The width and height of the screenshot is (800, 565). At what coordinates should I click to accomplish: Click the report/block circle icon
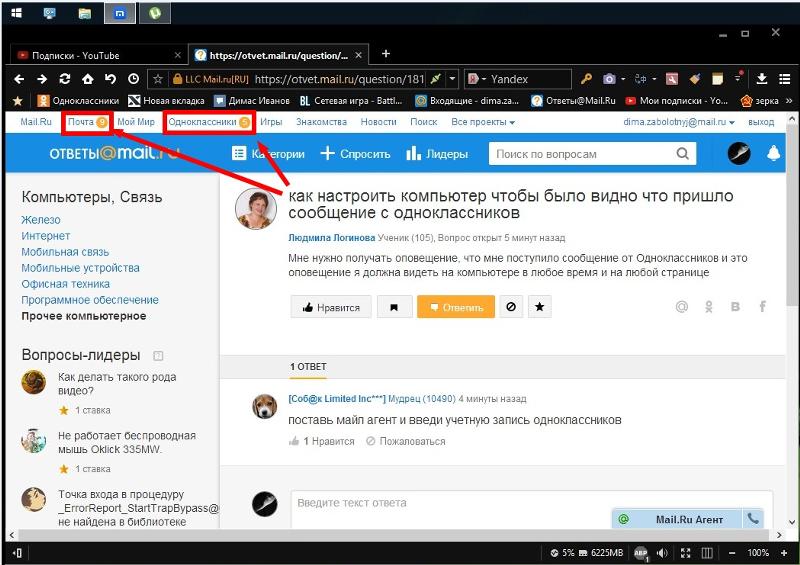coord(511,307)
